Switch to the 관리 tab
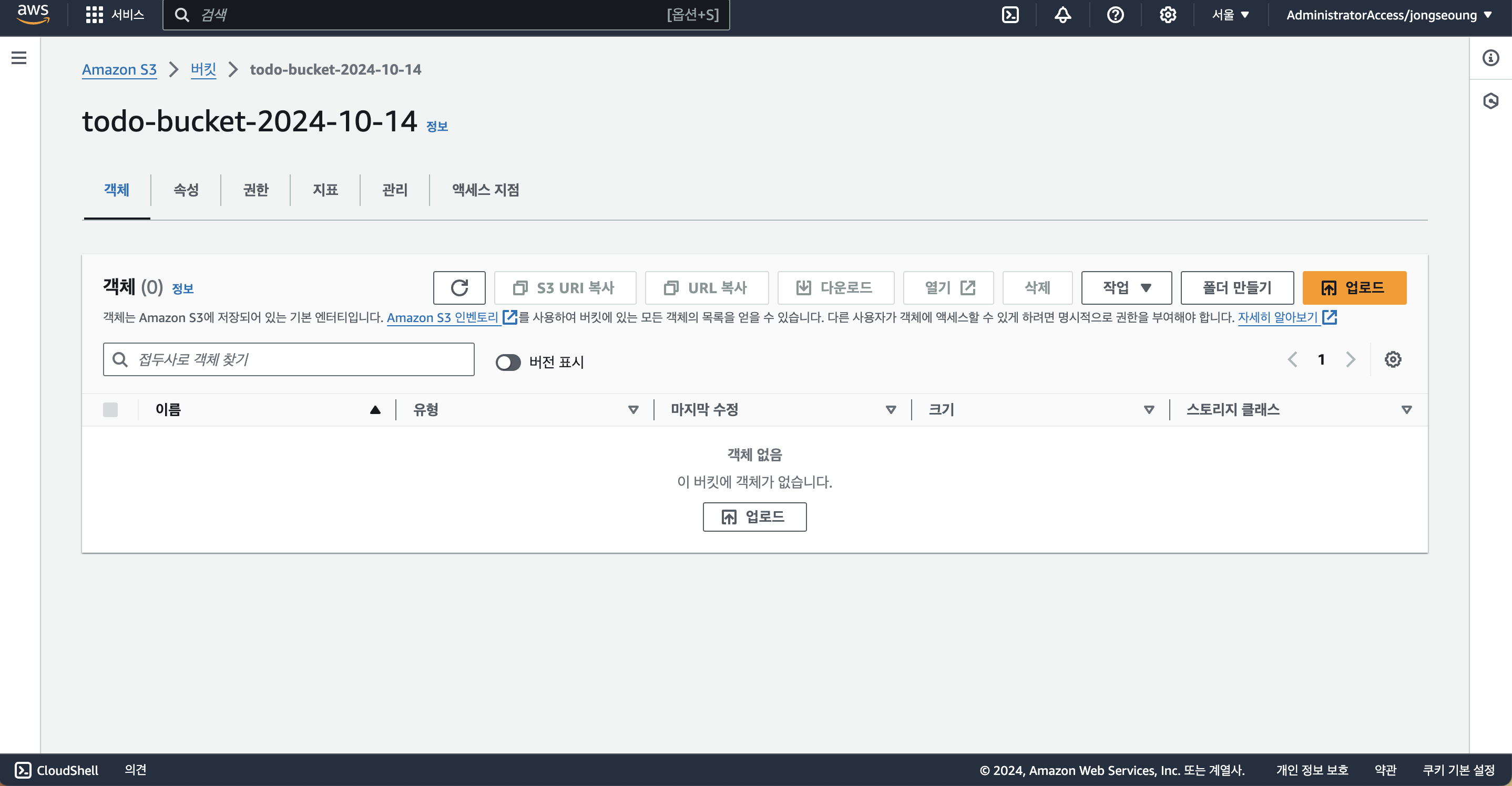Image resolution: width=1512 pixels, height=786 pixels. [x=395, y=190]
